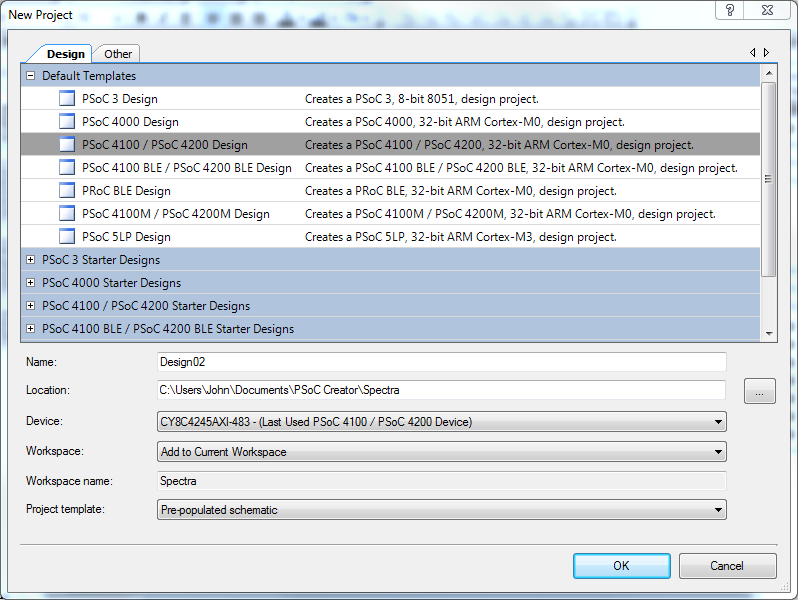Expand PSoC 4100 / PSoC 4200 Starter Designs
Image resolution: width=798 pixels, height=600 pixels.
(31, 305)
